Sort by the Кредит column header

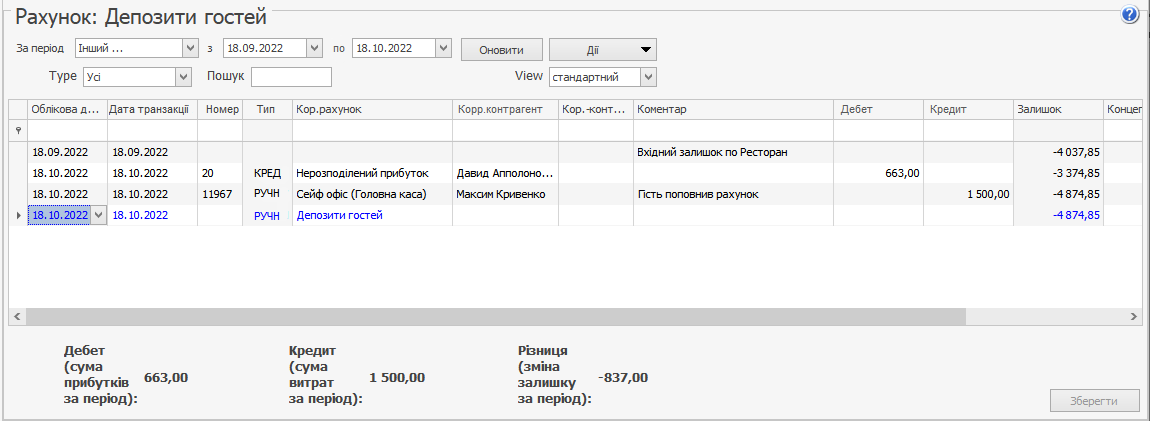[x=965, y=109]
